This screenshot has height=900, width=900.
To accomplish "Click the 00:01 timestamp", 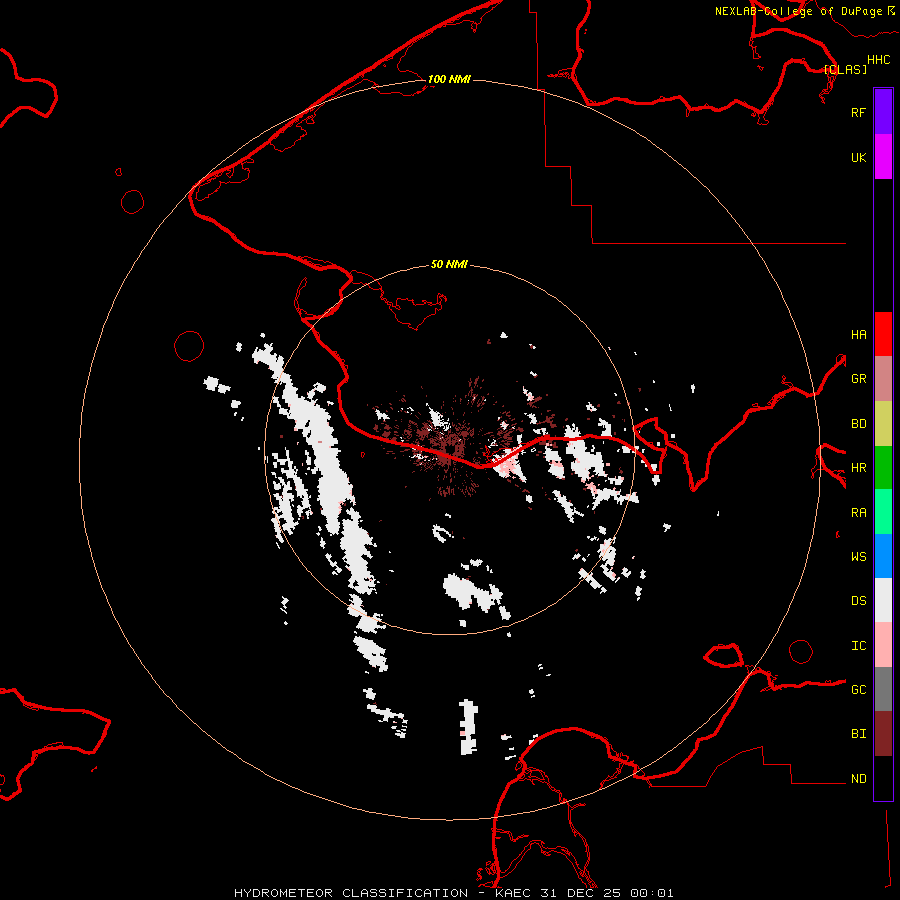I will click(x=651, y=893).
